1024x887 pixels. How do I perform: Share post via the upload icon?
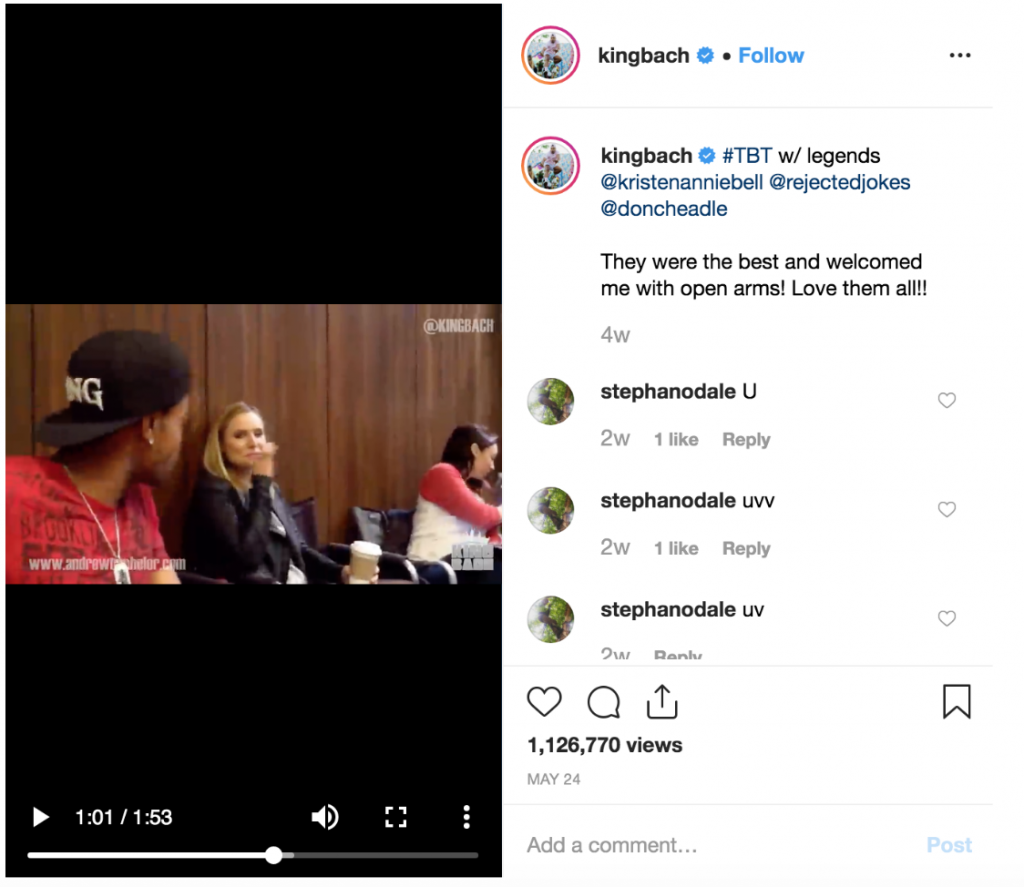click(x=662, y=702)
